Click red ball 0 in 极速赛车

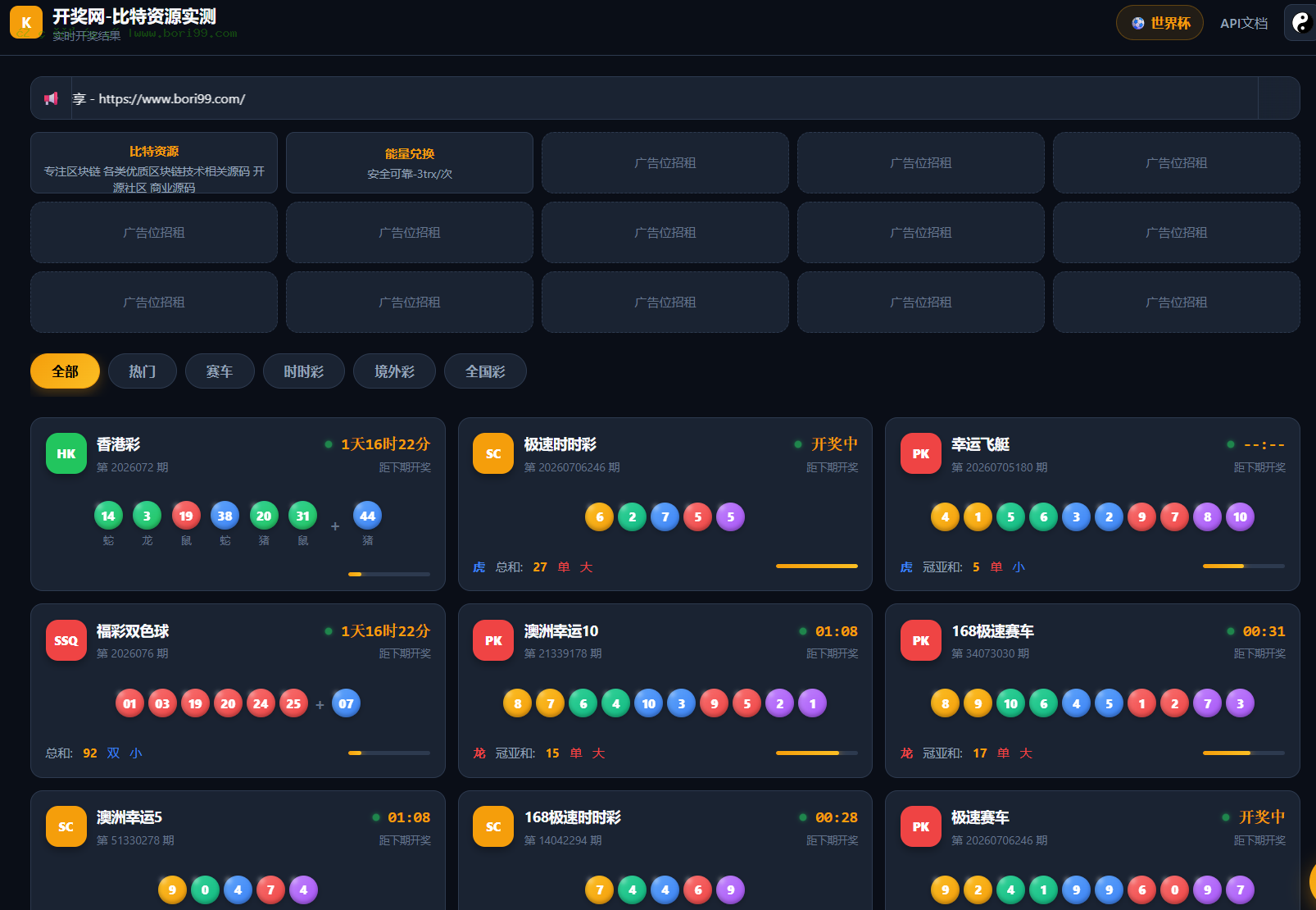pyautogui.click(x=1174, y=890)
